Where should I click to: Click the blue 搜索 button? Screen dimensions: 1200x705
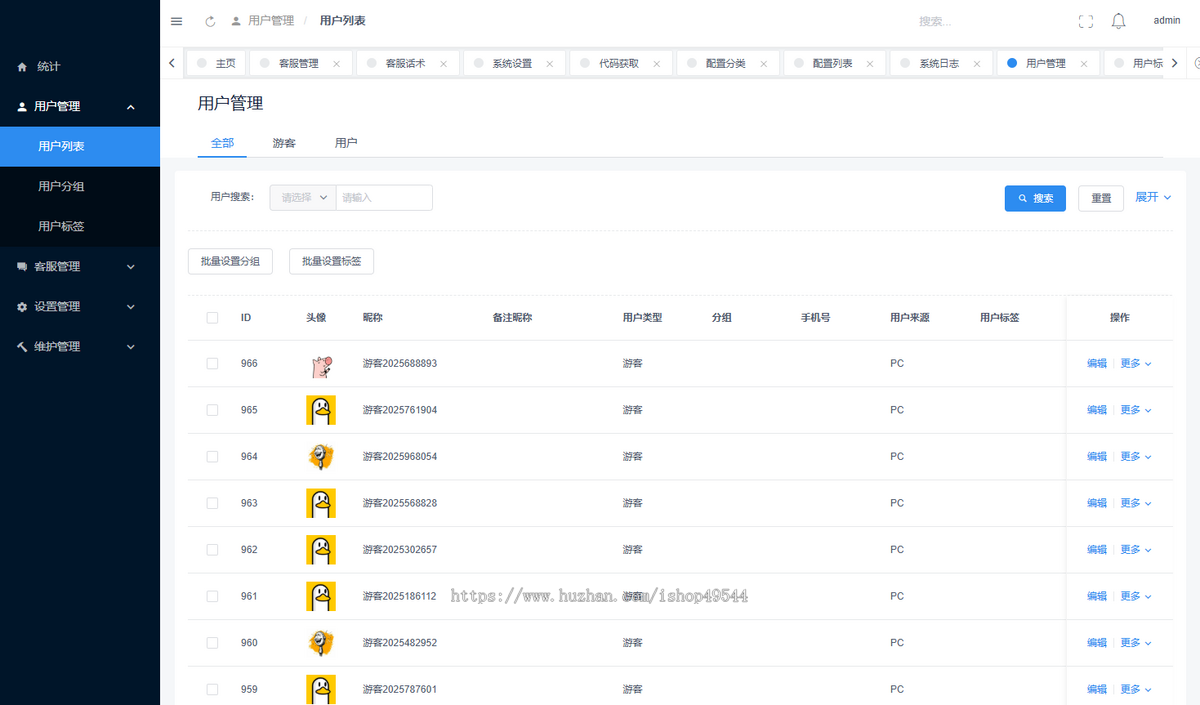pyautogui.click(x=1035, y=198)
